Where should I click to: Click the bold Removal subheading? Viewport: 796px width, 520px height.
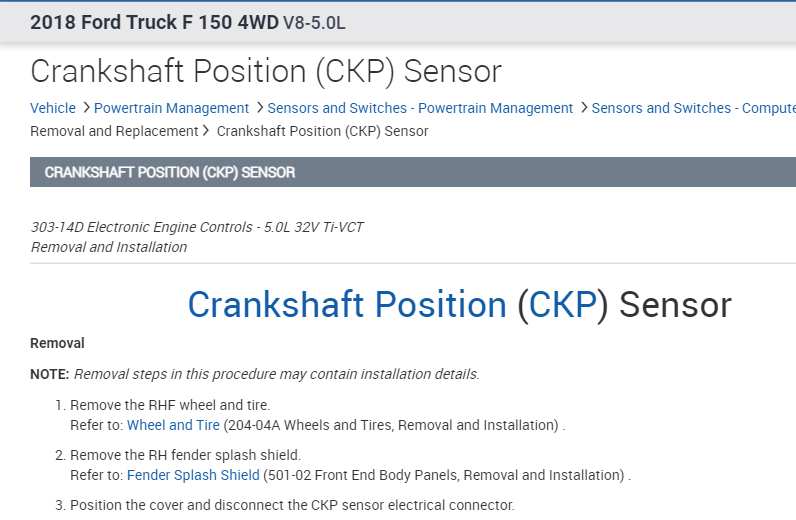(x=58, y=343)
